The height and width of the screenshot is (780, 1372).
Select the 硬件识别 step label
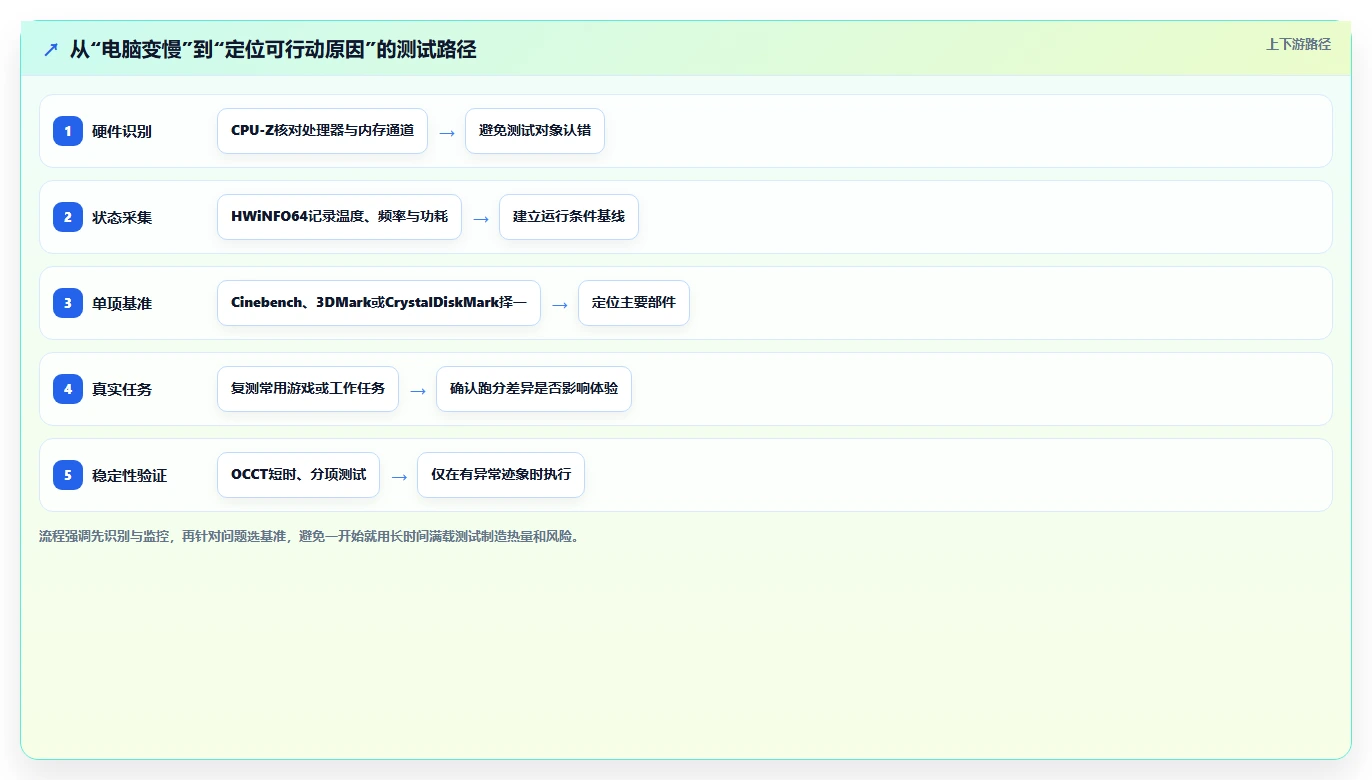(122, 131)
